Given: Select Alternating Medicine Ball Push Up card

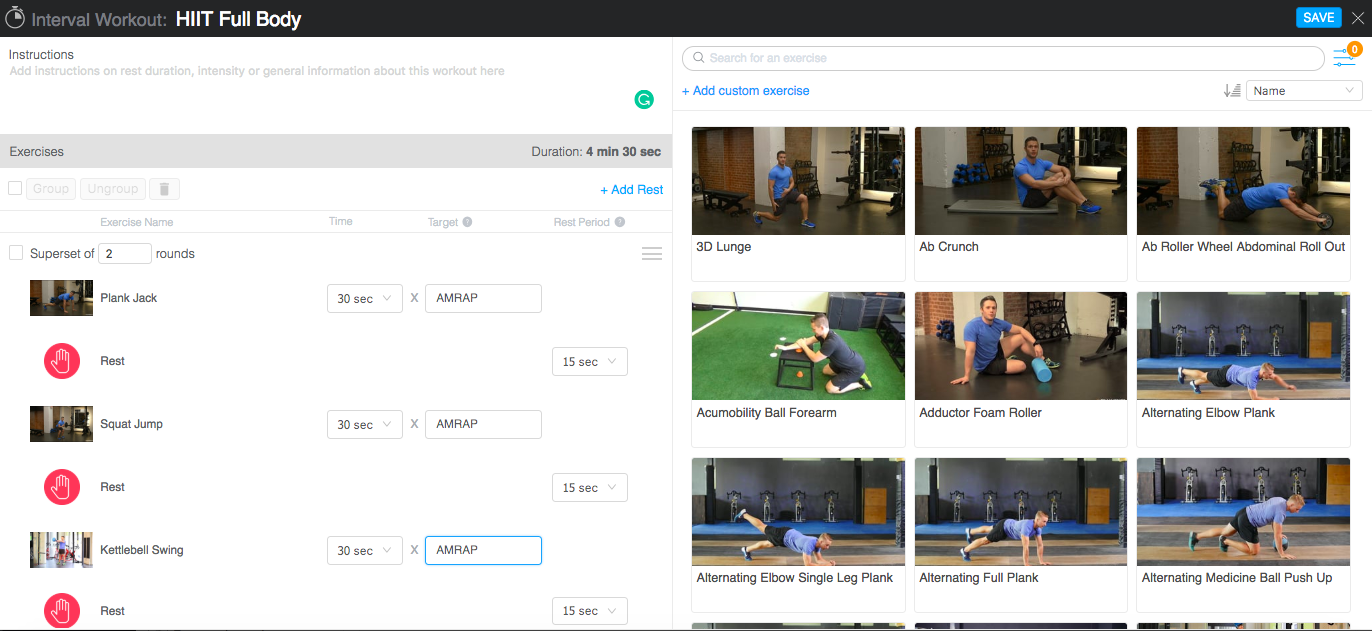Looking at the screenshot, I should click(x=1243, y=535).
